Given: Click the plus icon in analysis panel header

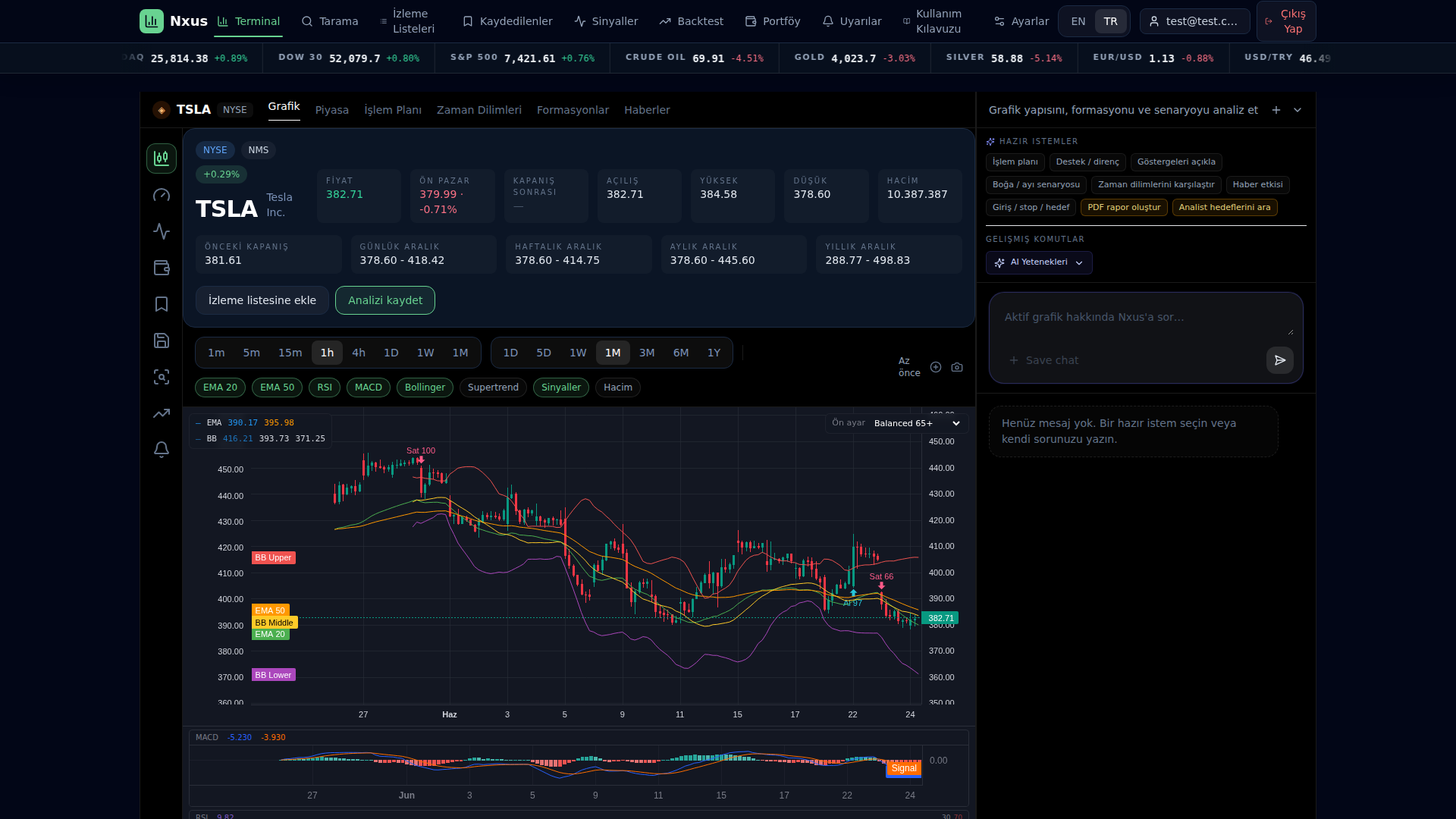Looking at the screenshot, I should pos(1276,110).
